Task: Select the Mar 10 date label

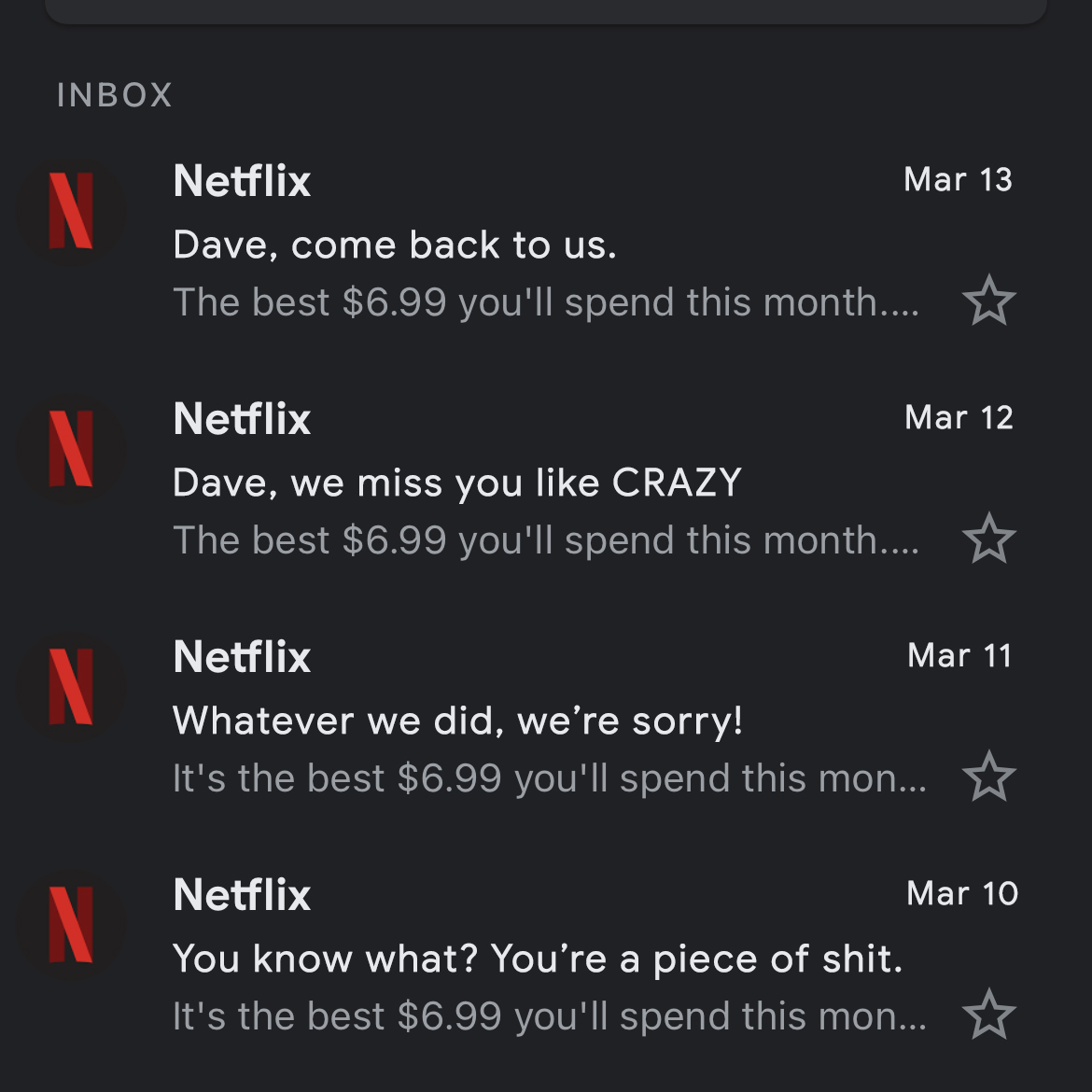Action: tap(961, 893)
